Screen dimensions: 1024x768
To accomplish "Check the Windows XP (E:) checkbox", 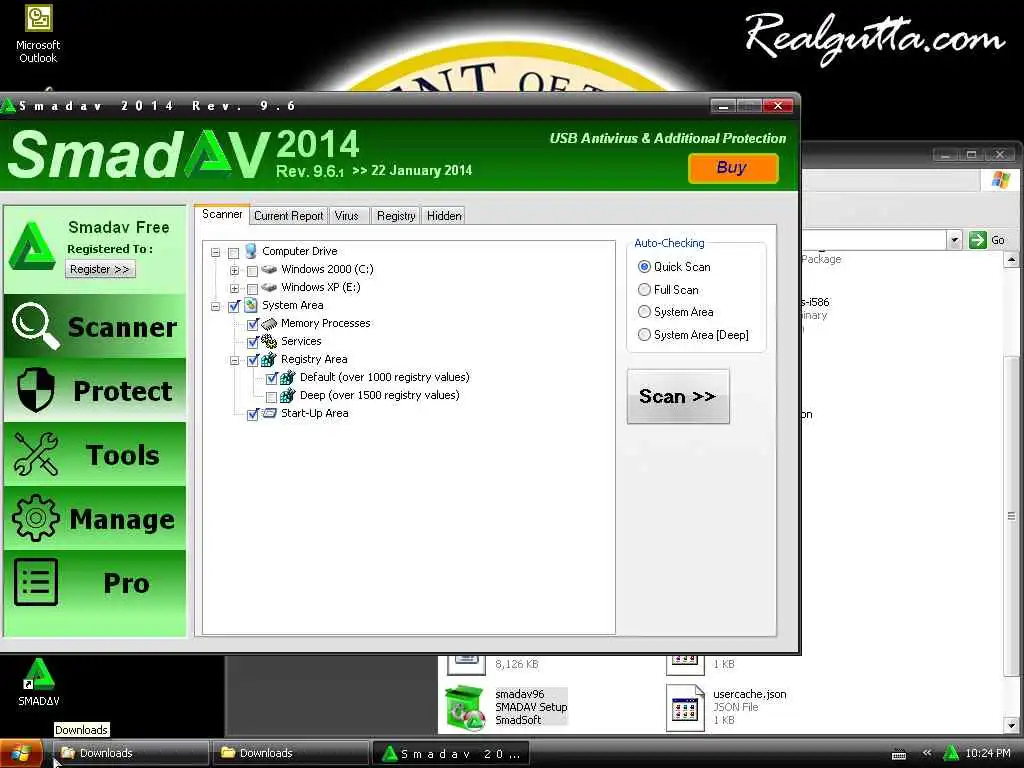I will point(252,289).
